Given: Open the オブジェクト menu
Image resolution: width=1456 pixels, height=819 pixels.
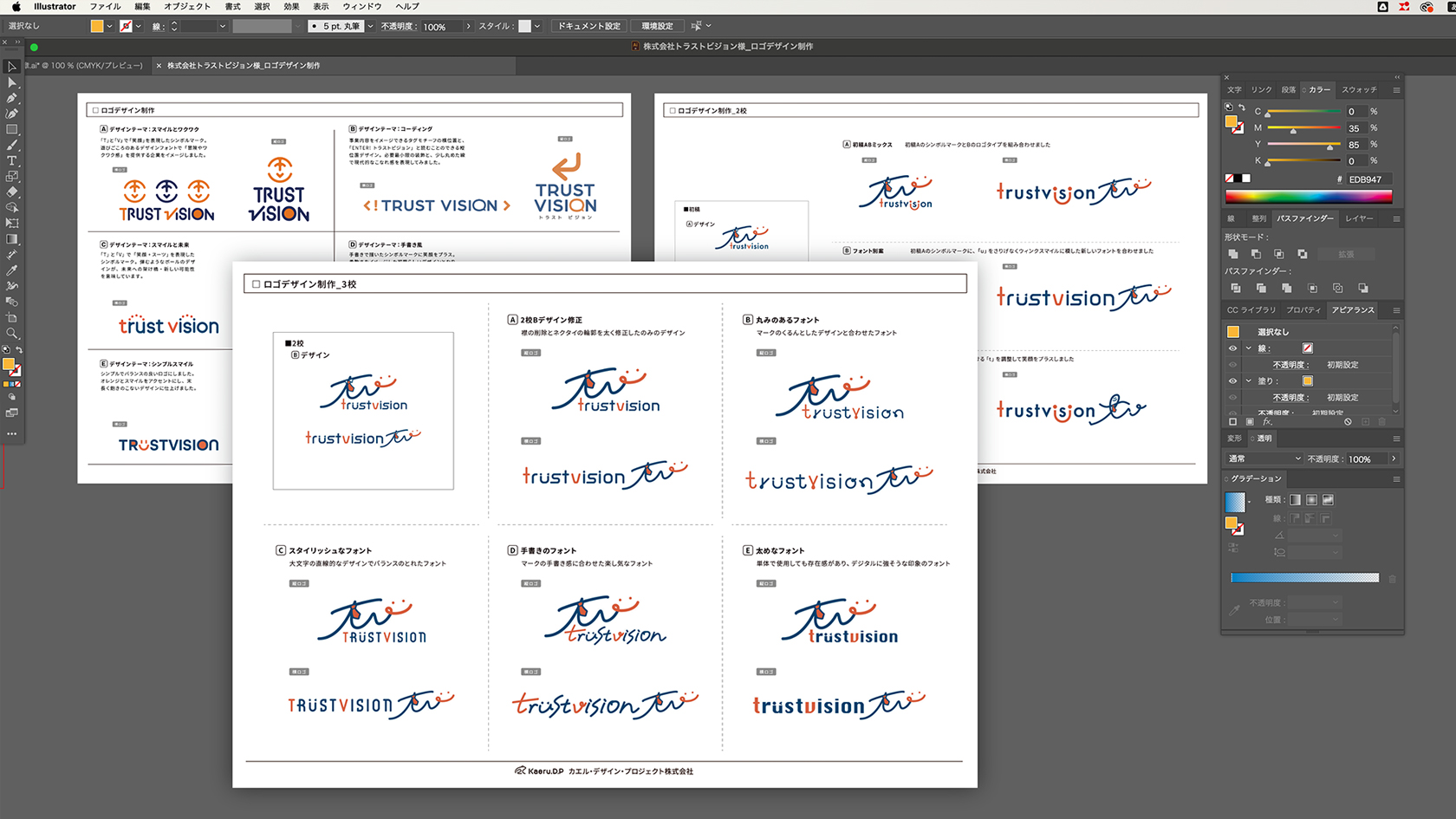Looking at the screenshot, I should click(x=187, y=6).
